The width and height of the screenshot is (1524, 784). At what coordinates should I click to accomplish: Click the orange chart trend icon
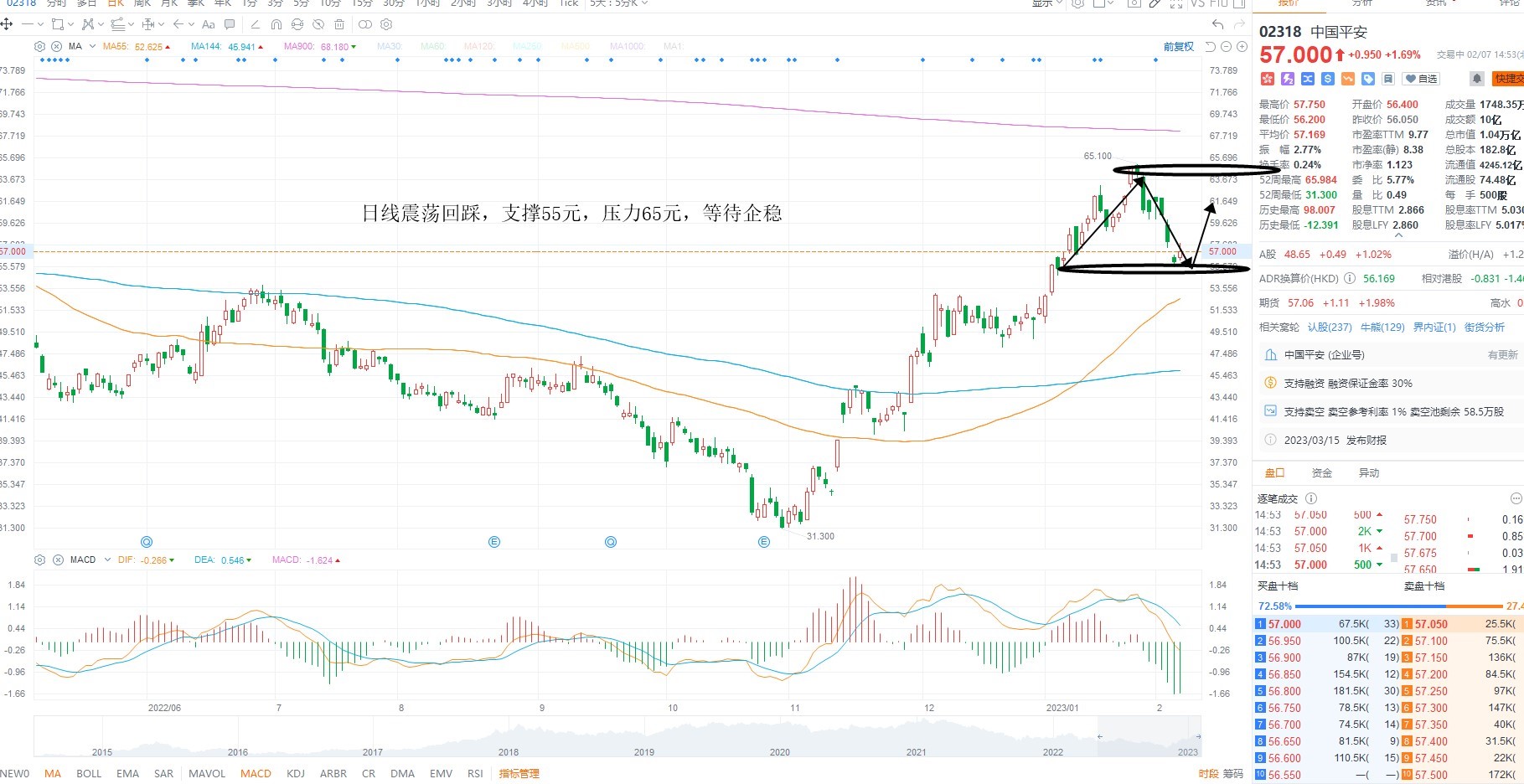[x=1348, y=79]
